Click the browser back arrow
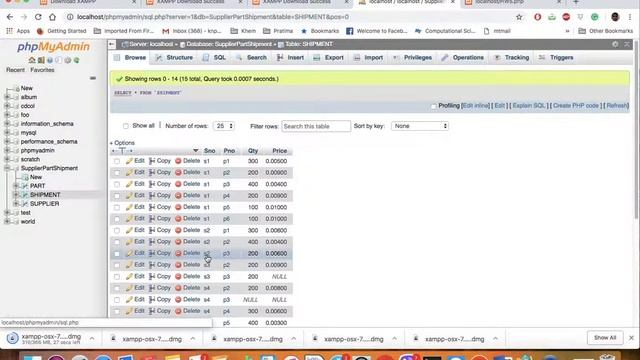This screenshot has height=360, width=640. (10, 17)
